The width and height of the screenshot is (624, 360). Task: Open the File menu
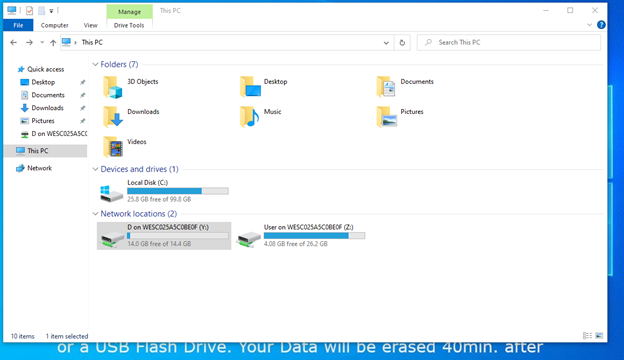click(x=18, y=25)
